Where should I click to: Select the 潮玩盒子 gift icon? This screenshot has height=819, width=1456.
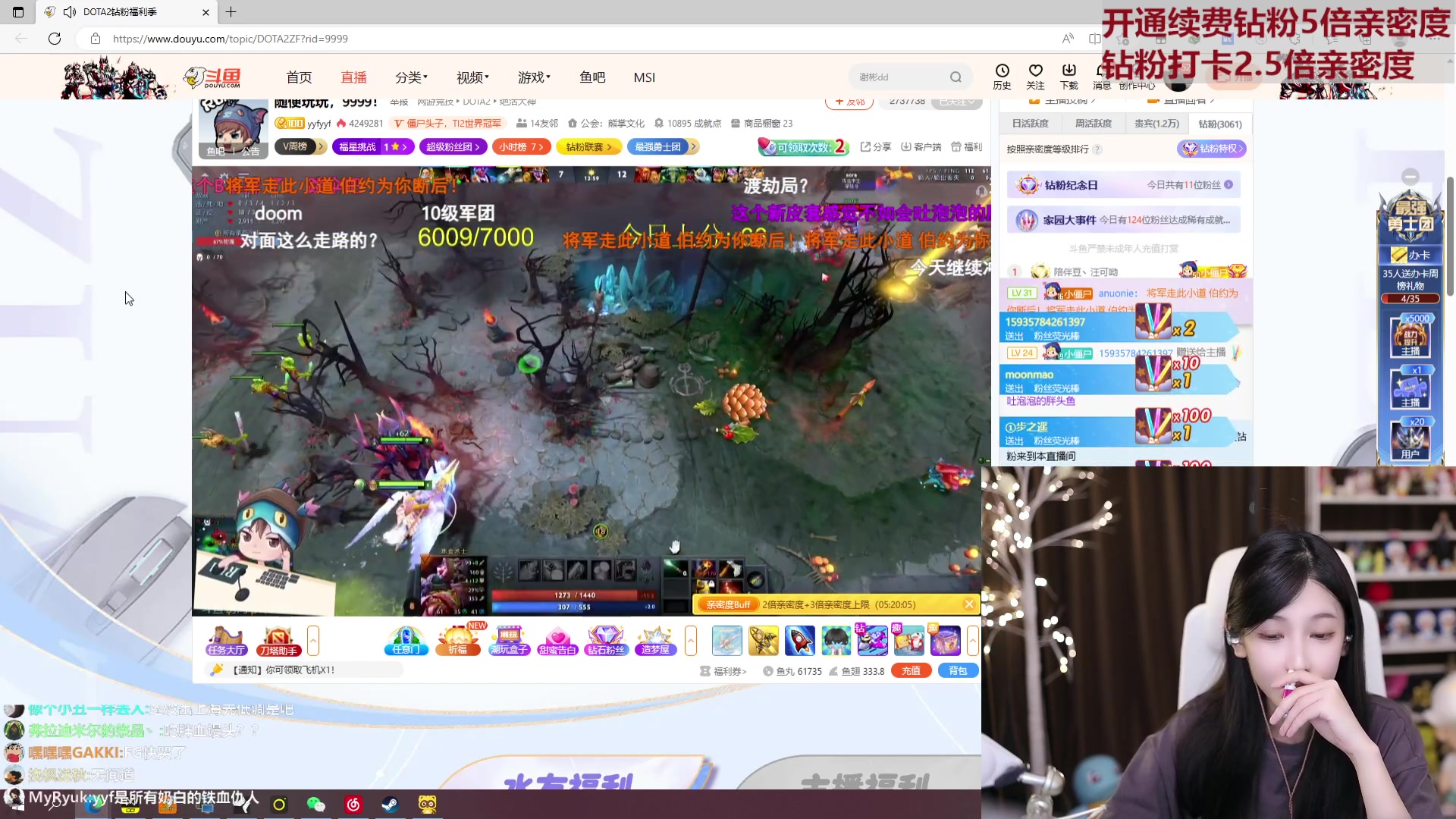[x=509, y=641]
